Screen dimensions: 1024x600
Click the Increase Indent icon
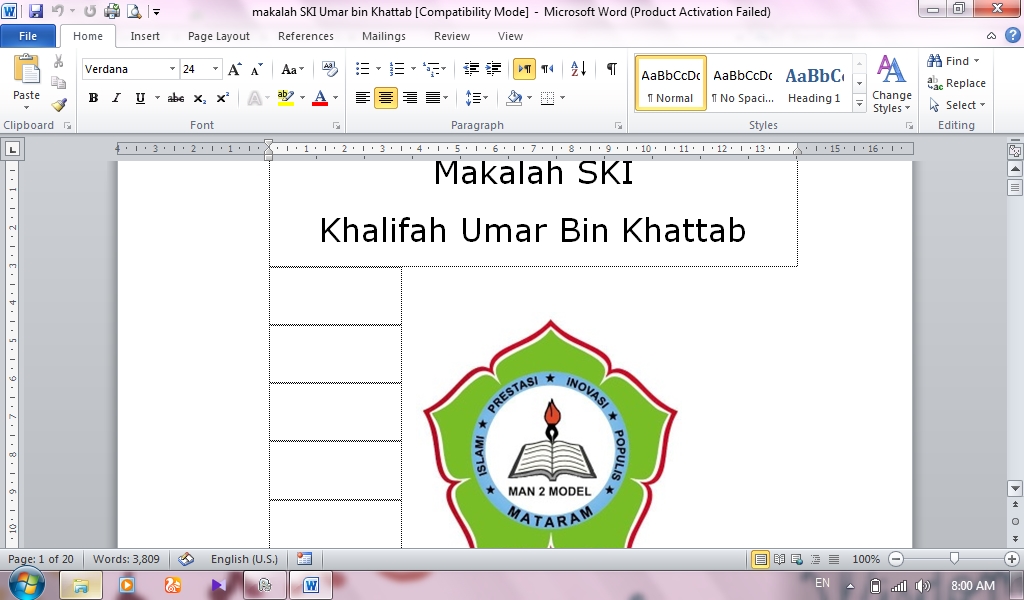(494, 69)
